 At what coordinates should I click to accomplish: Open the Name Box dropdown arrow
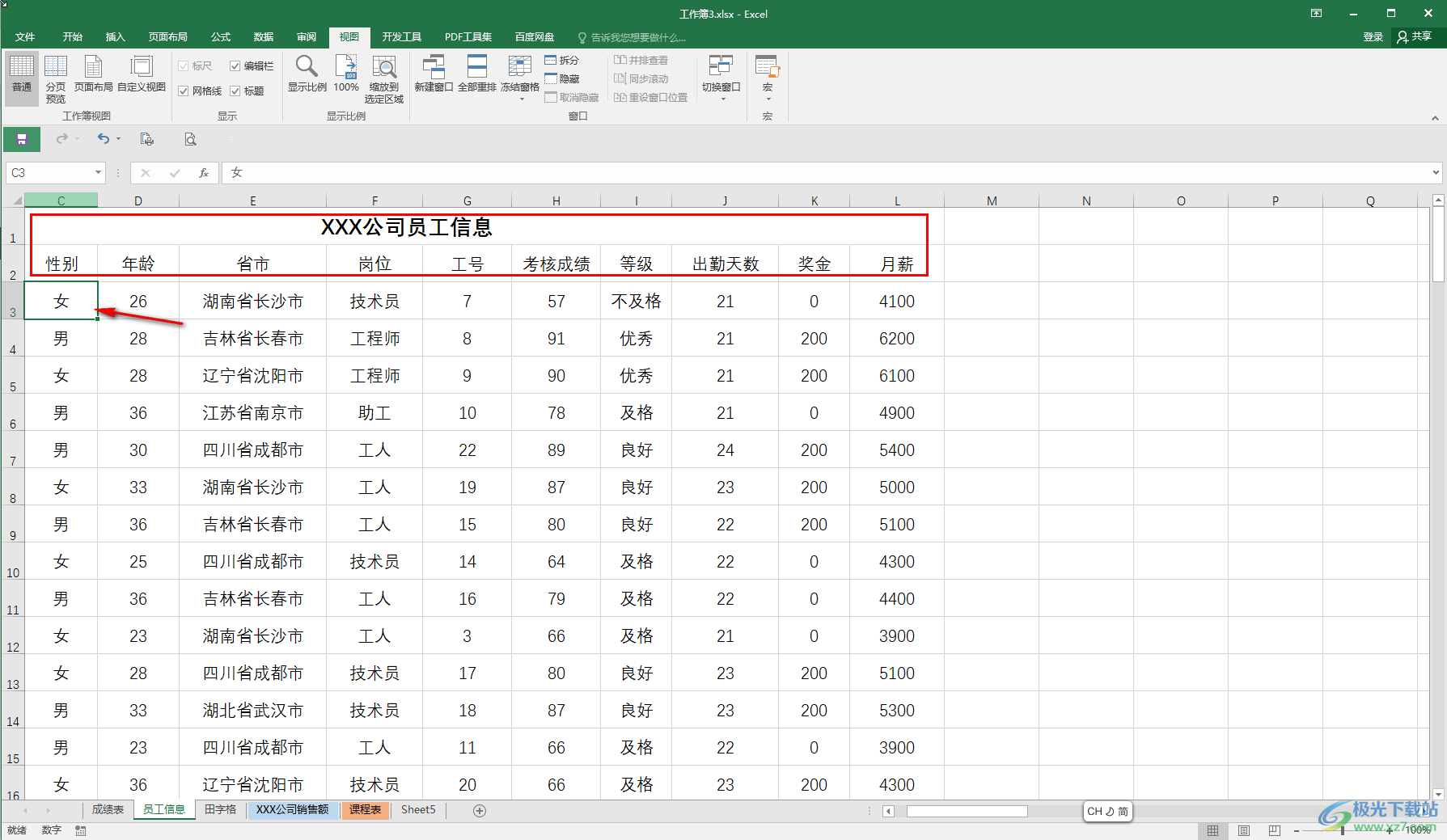click(x=98, y=172)
